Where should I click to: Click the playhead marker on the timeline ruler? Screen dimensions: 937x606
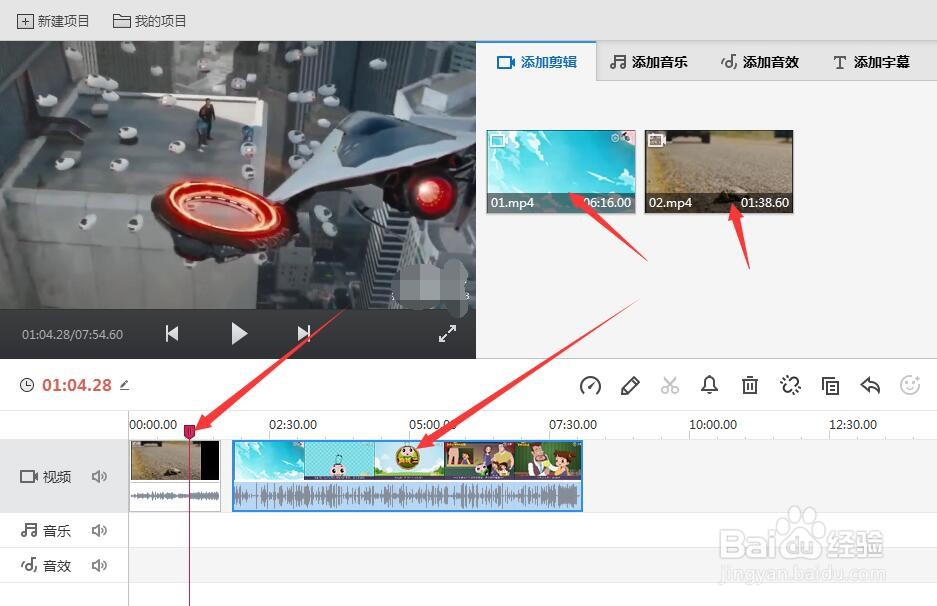[189, 431]
